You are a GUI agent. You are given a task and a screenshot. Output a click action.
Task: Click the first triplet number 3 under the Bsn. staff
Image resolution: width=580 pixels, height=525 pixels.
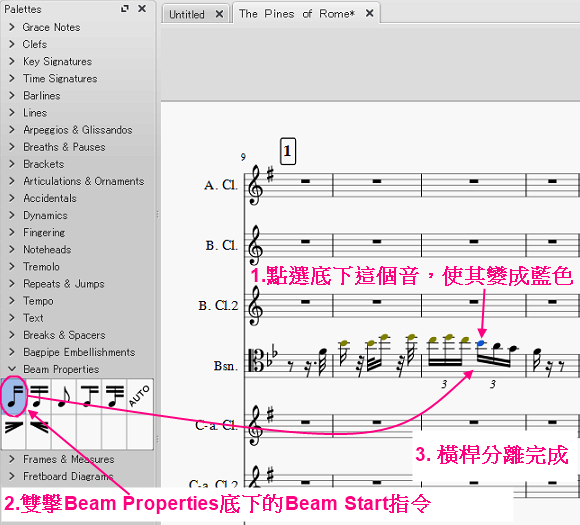click(444, 384)
